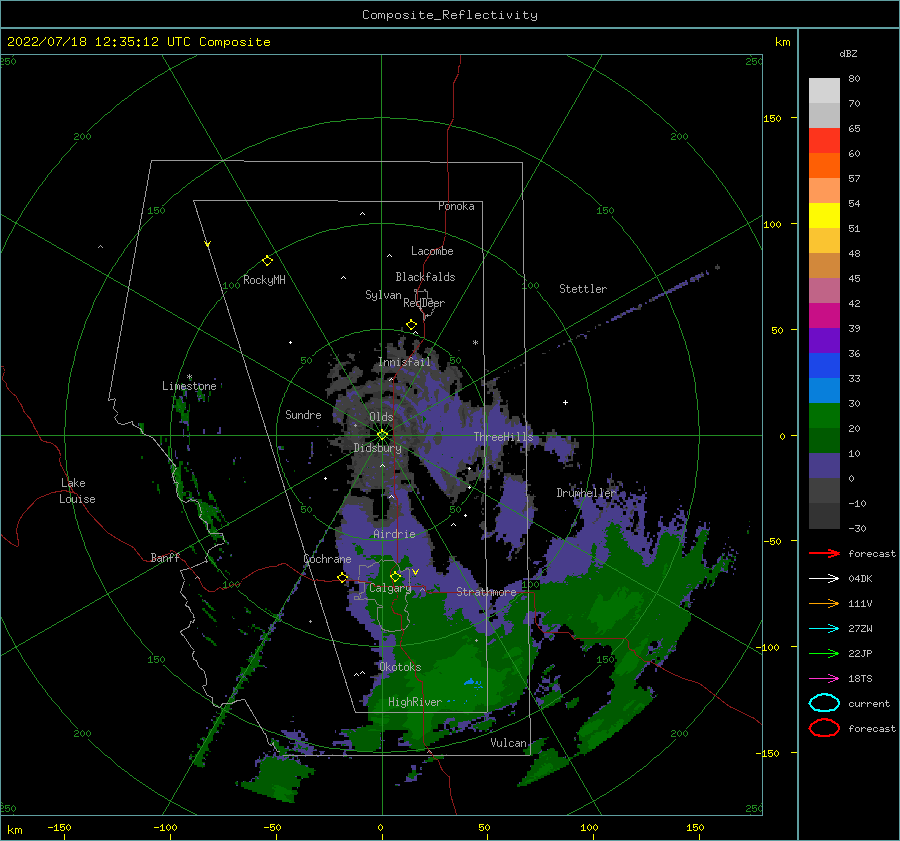Viewport: 900px width, 841px height.
Task: Click the Vulcan town label
Action: (509, 743)
